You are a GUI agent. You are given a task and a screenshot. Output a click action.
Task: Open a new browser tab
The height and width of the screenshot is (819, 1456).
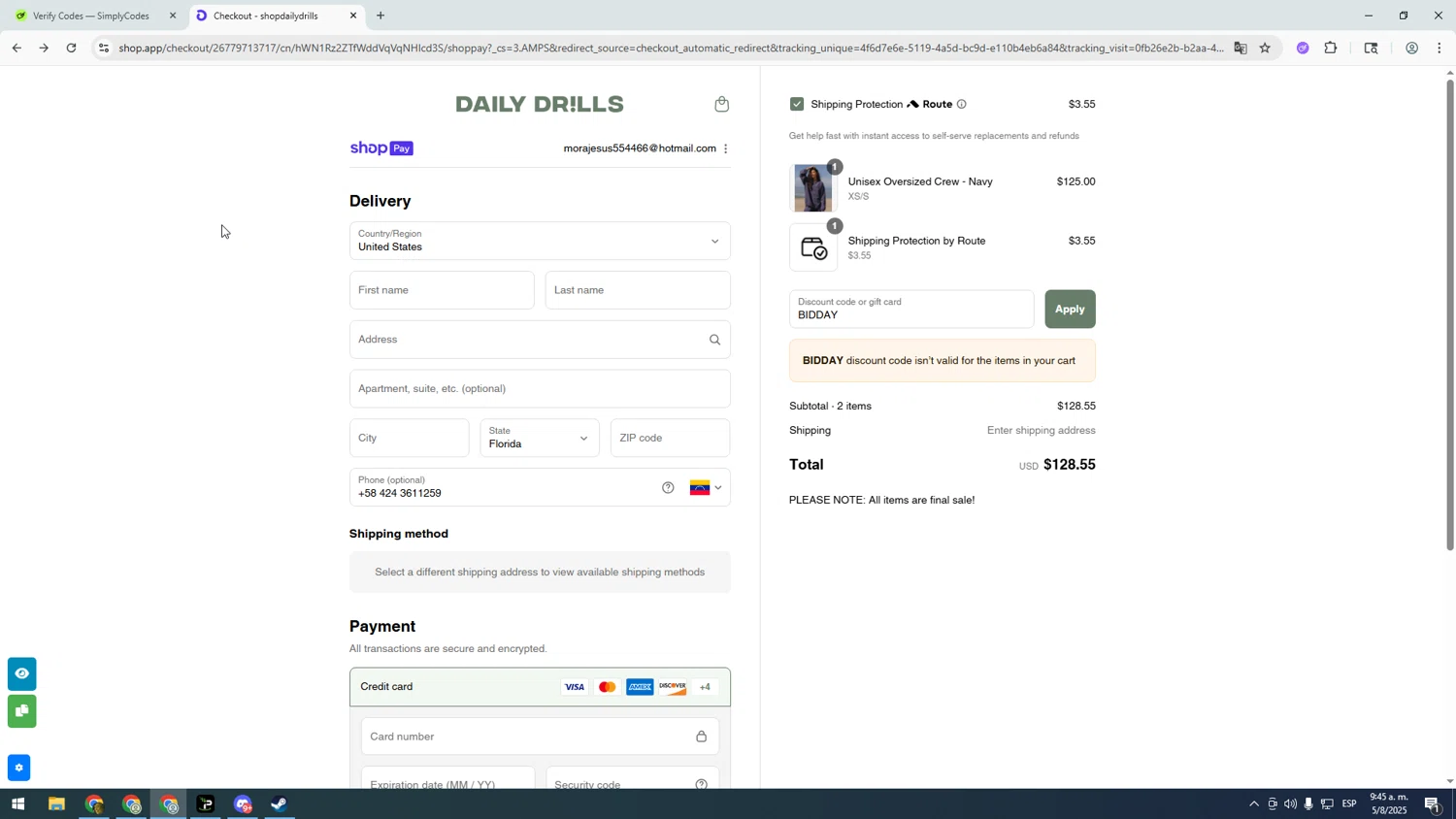[381, 16]
